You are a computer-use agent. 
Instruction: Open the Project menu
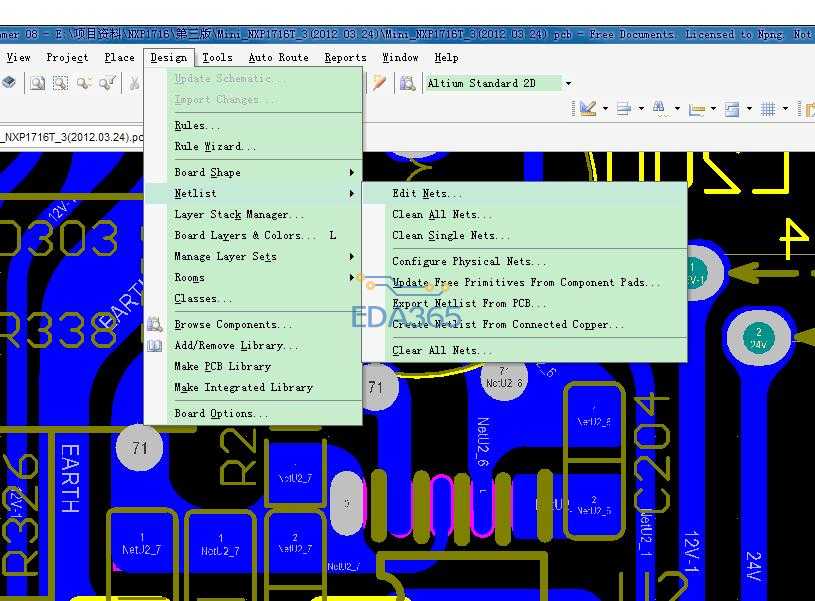(67, 57)
